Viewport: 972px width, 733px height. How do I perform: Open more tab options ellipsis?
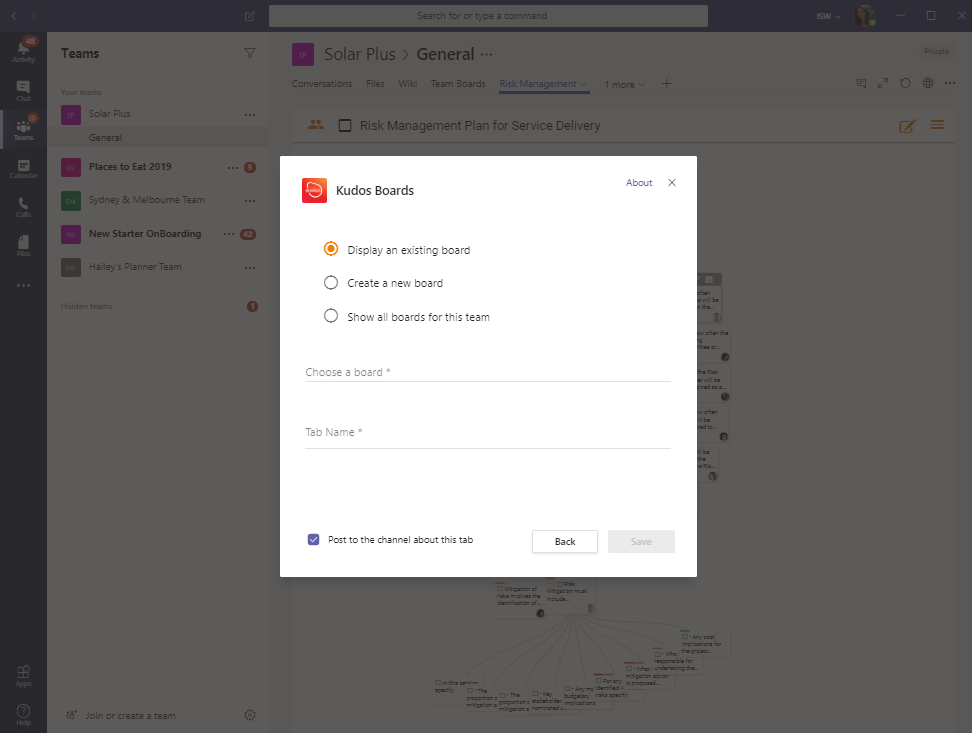[950, 83]
